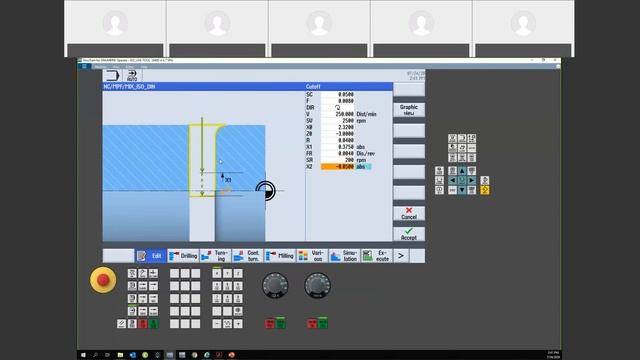
Task: Click the R field showing 0.0400
Action: 338,140
